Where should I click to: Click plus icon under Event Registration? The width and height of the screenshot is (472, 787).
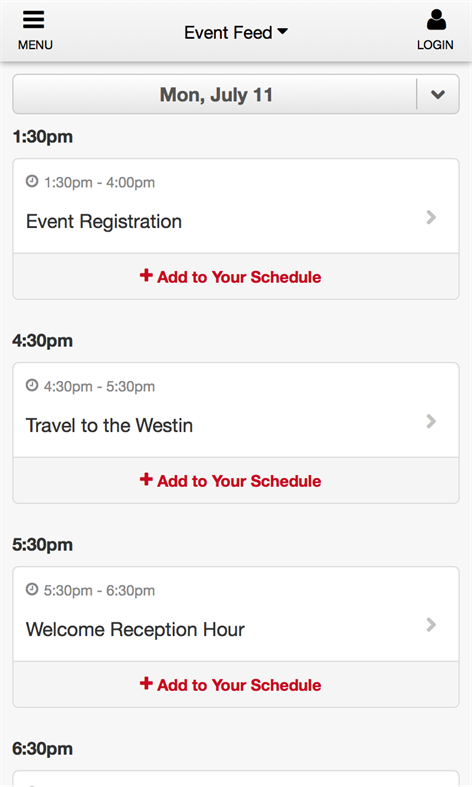pyautogui.click(x=146, y=275)
